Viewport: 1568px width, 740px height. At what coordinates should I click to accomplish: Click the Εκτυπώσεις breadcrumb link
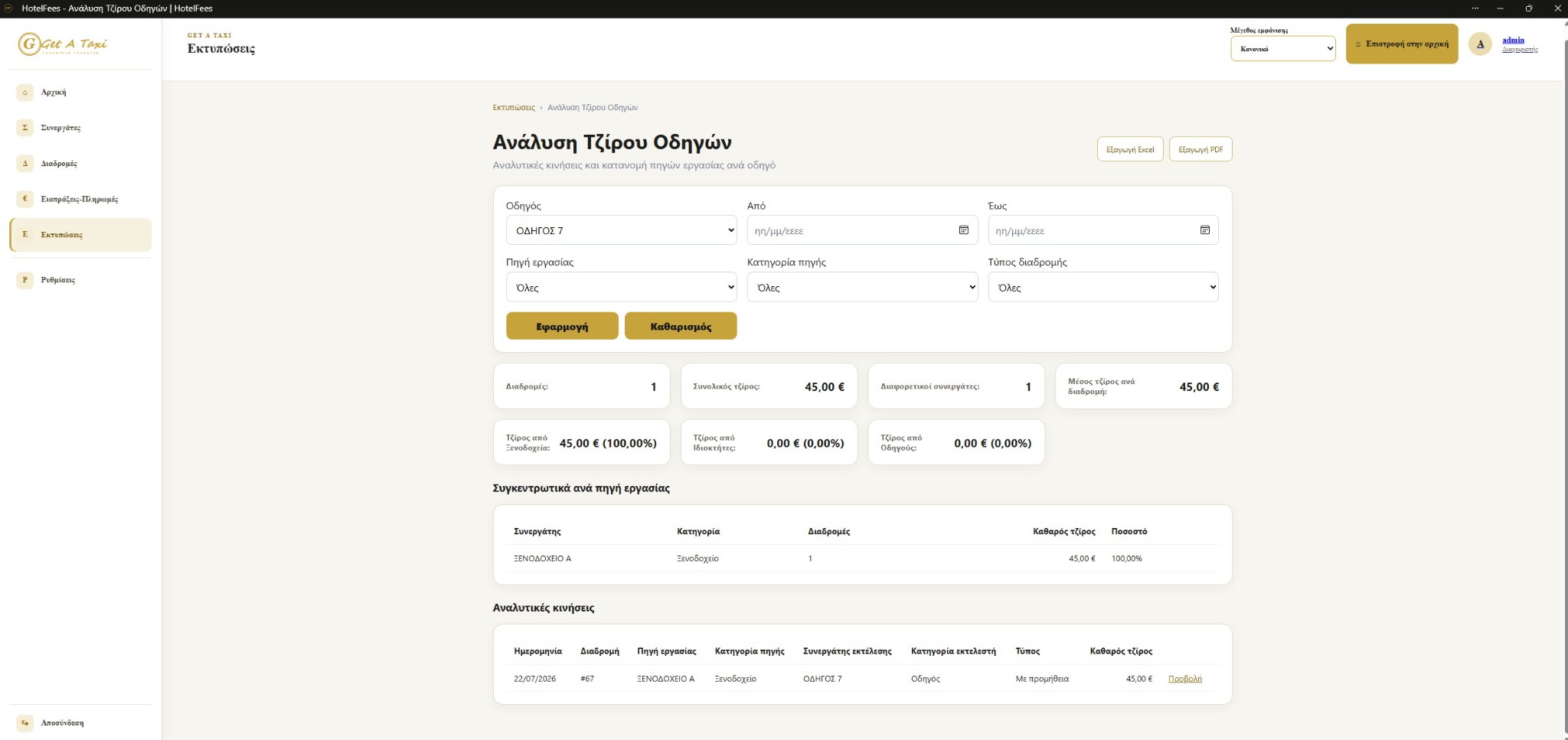coord(514,108)
